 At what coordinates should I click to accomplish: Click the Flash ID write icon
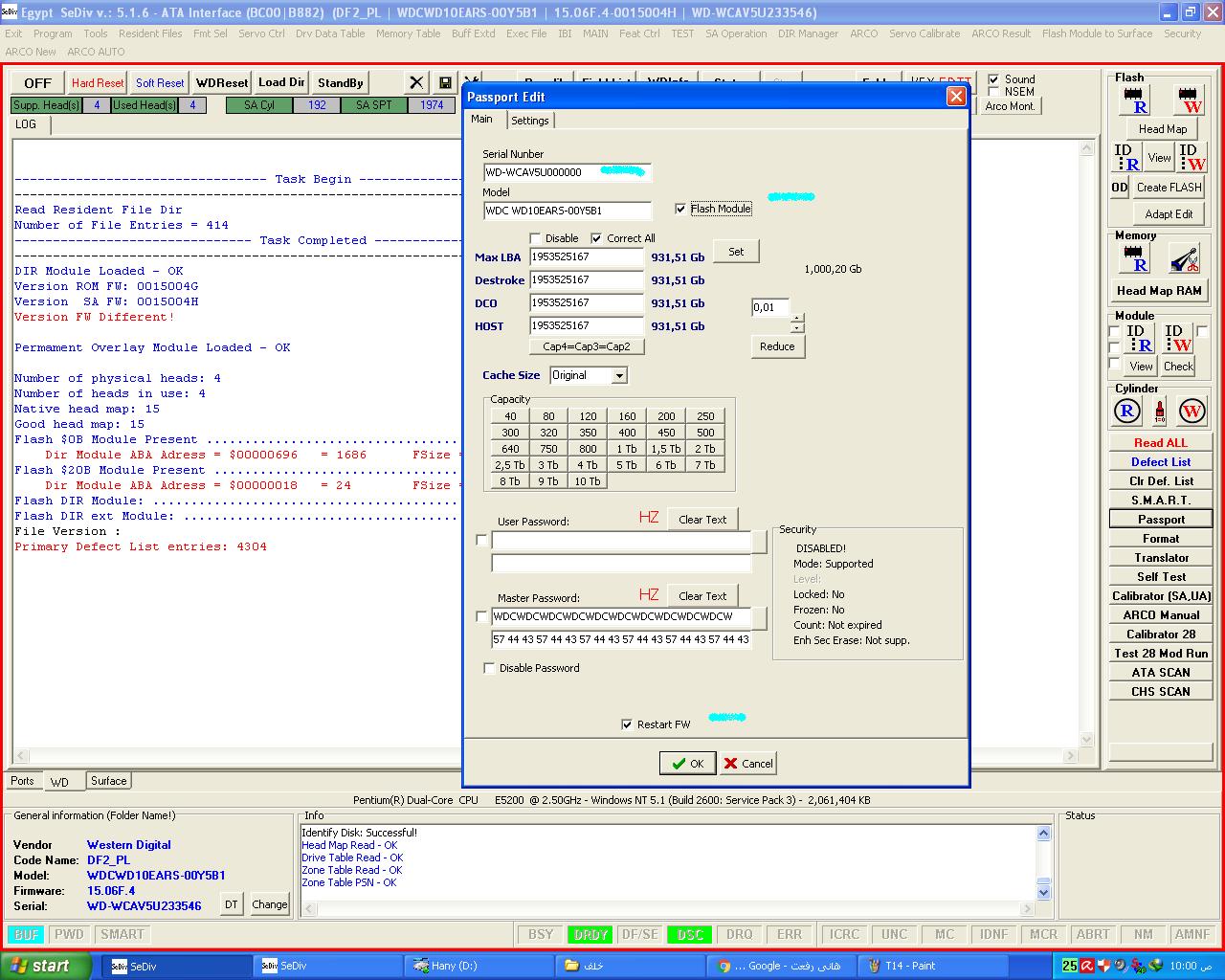tap(1192, 158)
